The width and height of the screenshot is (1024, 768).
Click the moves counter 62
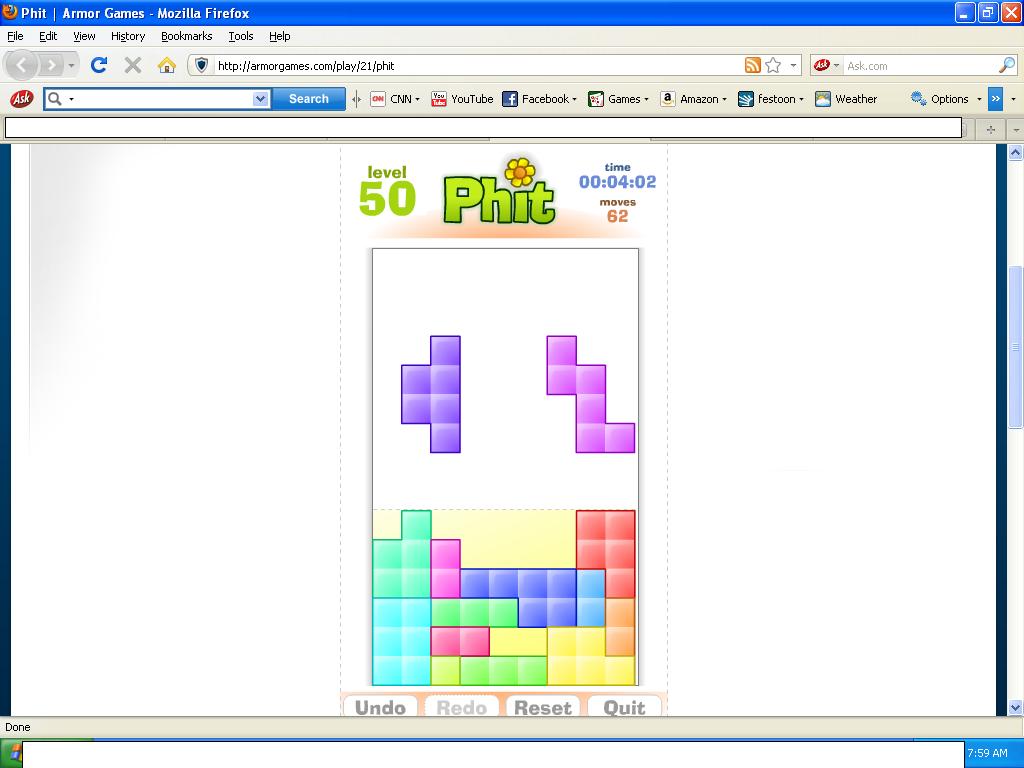tap(617, 216)
